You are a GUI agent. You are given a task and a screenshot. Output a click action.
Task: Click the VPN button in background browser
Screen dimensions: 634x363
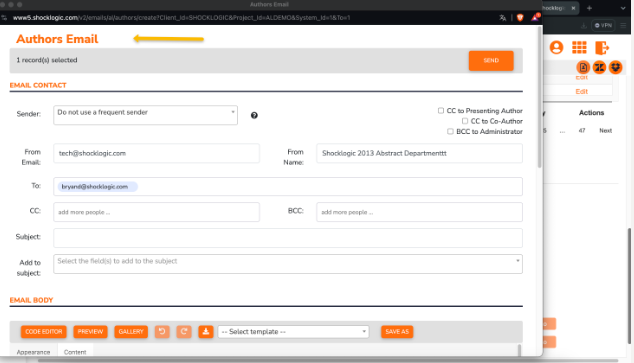[x=603, y=25]
